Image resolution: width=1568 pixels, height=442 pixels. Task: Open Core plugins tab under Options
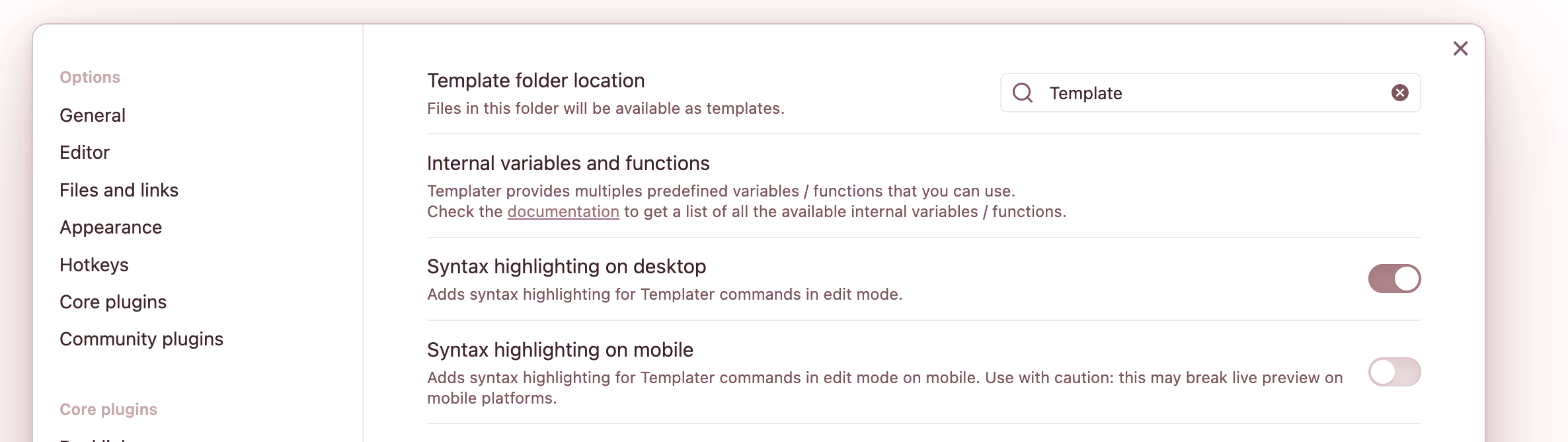pyautogui.click(x=113, y=302)
